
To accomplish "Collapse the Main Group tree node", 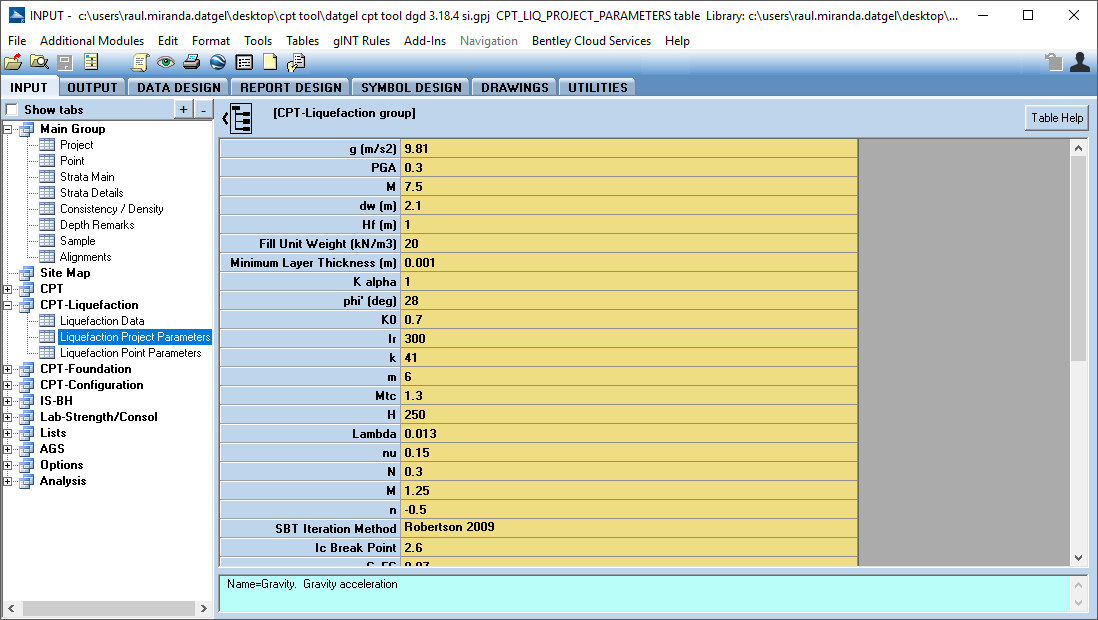I will point(9,129).
